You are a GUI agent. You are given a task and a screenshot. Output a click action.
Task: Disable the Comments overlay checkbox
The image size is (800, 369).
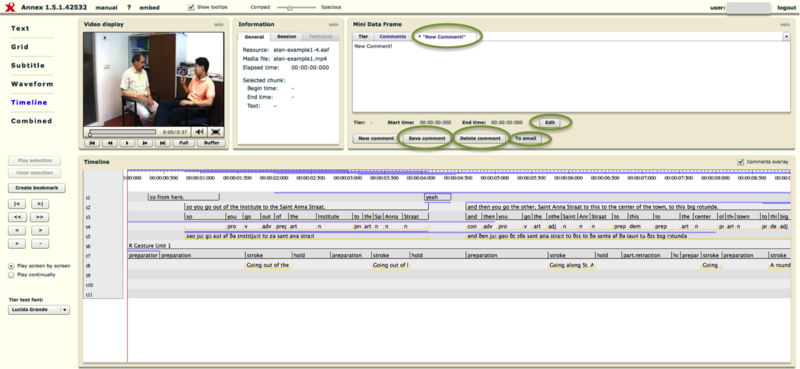tap(741, 162)
